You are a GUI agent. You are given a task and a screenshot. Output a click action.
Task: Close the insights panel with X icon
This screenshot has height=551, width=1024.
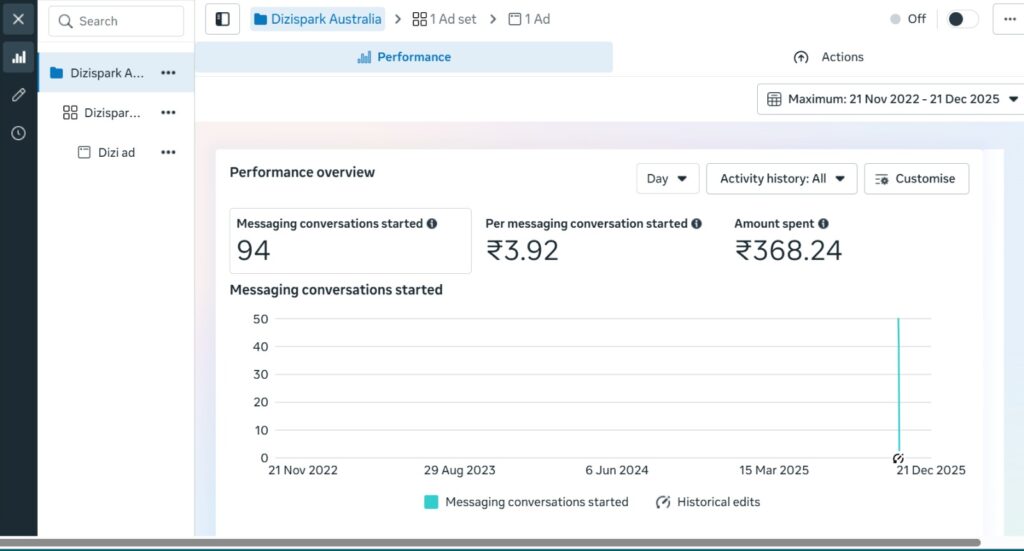pyautogui.click(x=18, y=19)
